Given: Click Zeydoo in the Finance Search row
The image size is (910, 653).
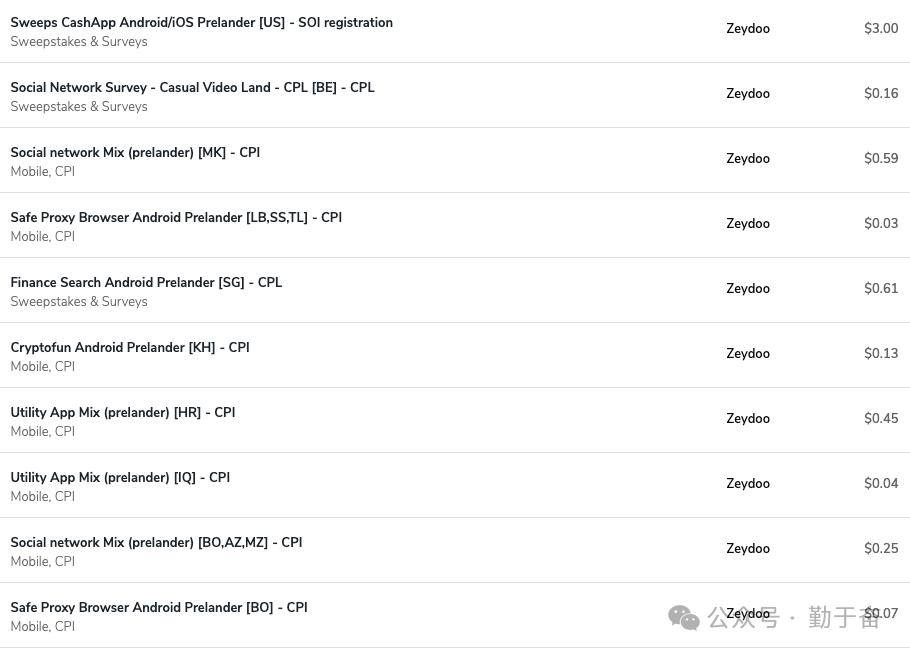Looking at the screenshot, I should click(x=748, y=288).
